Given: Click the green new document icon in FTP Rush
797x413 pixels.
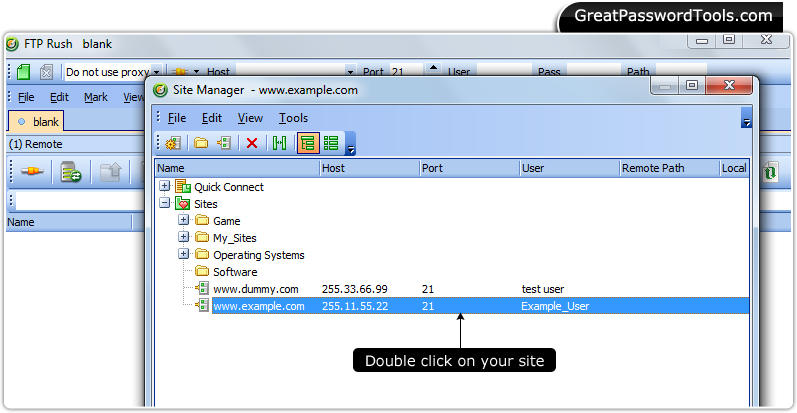Looking at the screenshot, I should click(23, 72).
